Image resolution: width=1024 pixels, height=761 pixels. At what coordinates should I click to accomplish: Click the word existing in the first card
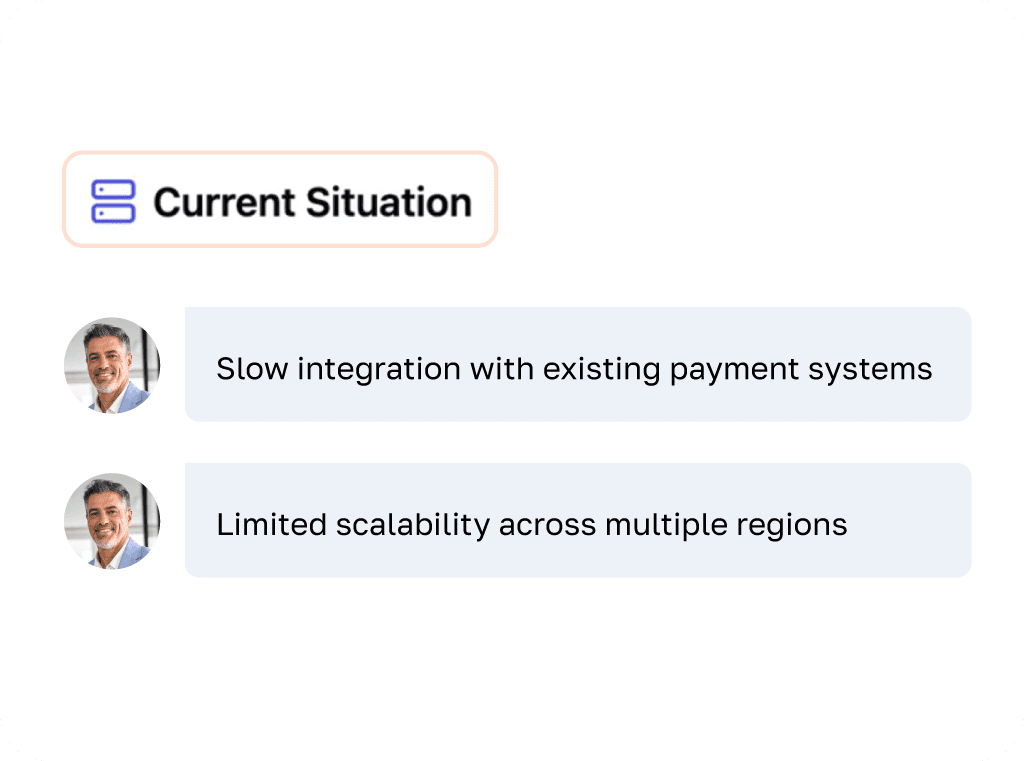pos(601,370)
